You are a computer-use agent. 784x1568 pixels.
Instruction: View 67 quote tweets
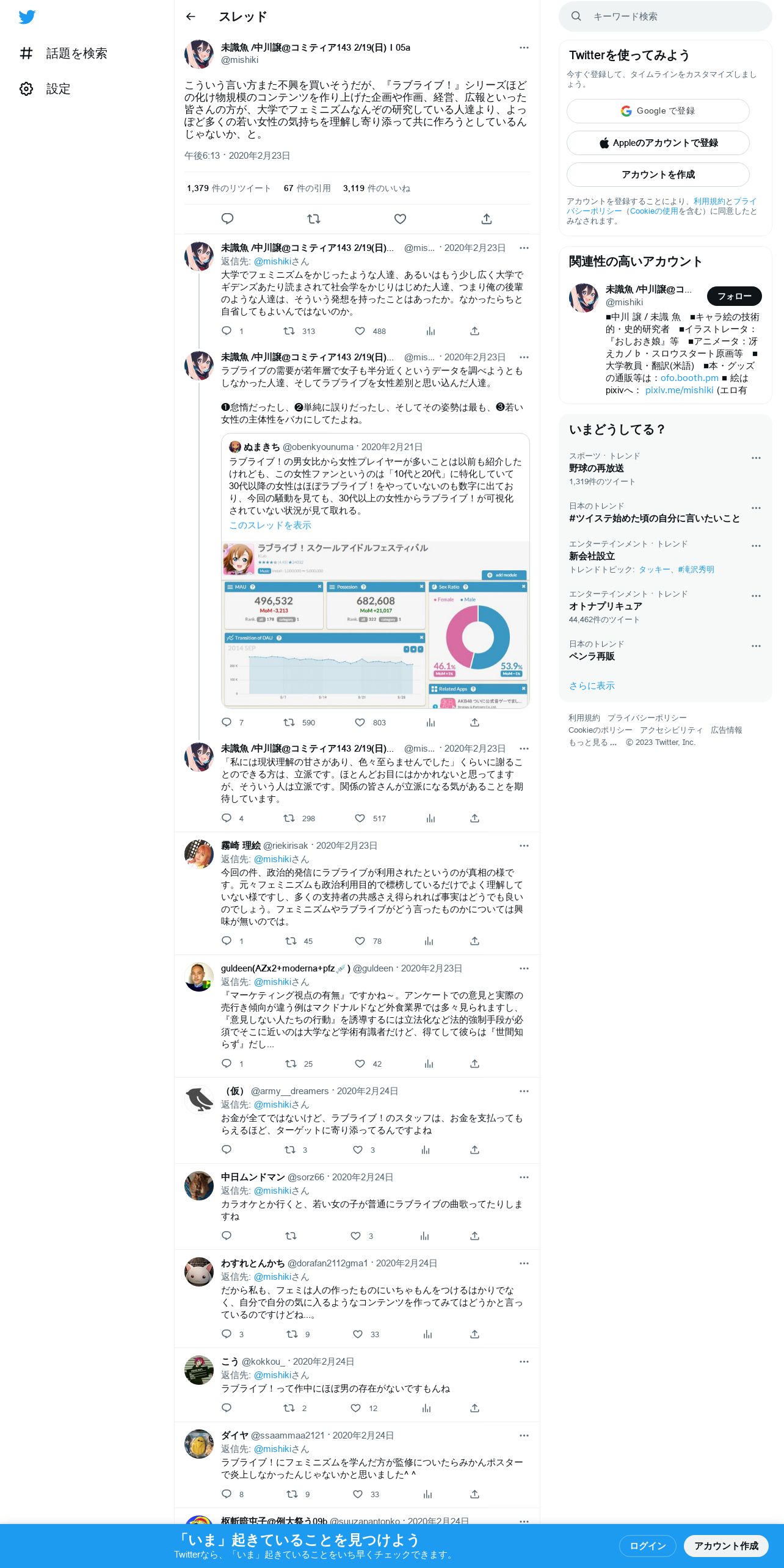pyautogui.click(x=307, y=188)
